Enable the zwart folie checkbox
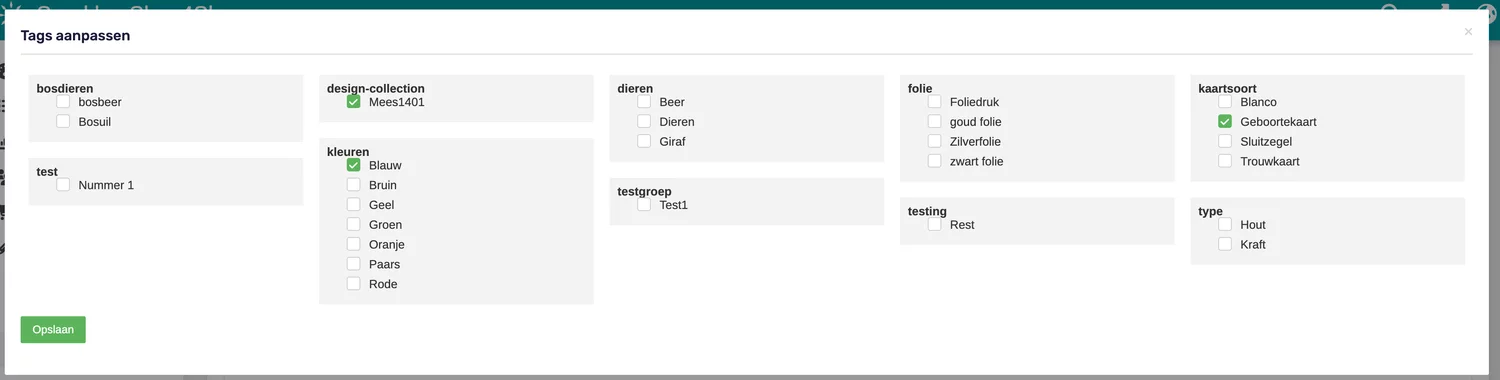 935,161
